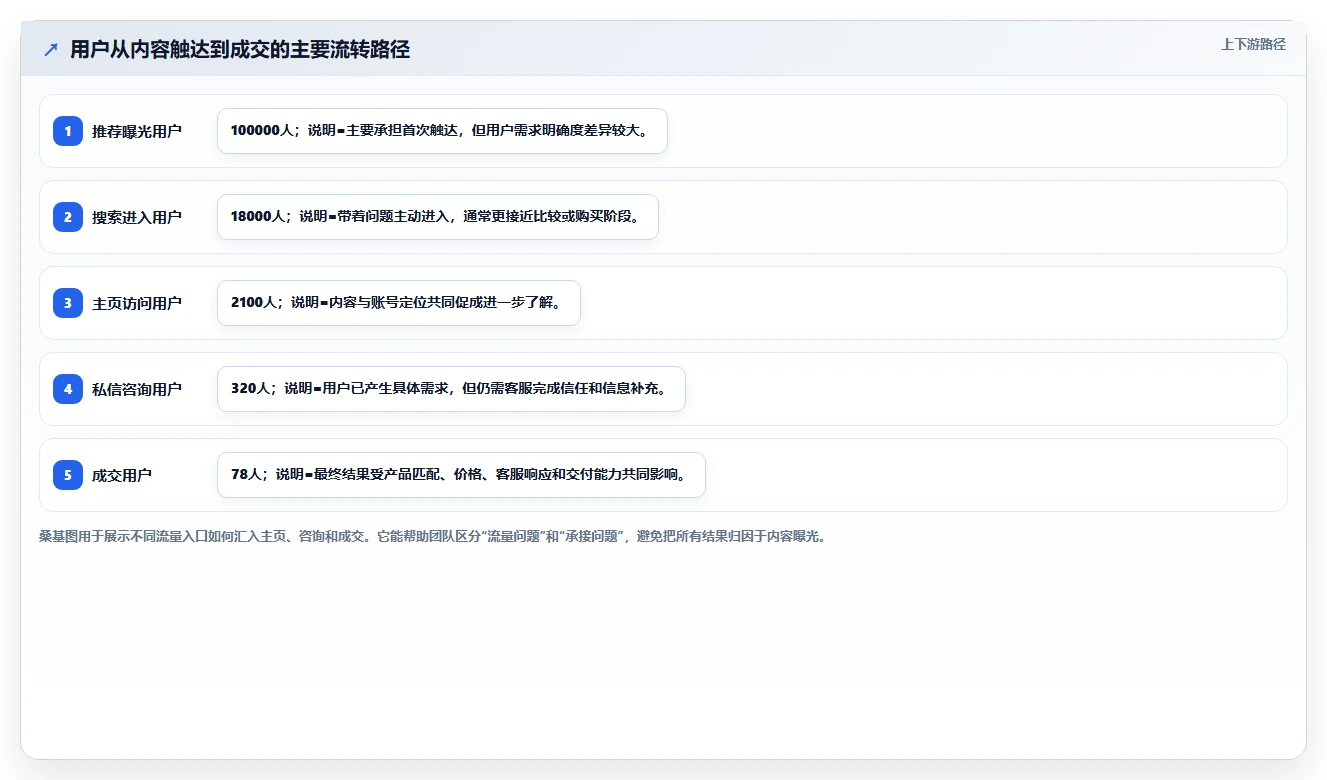The height and width of the screenshot is (780, 1327).
Task: Click the 上下游路径 label
Action: [x=1253, y=45]
